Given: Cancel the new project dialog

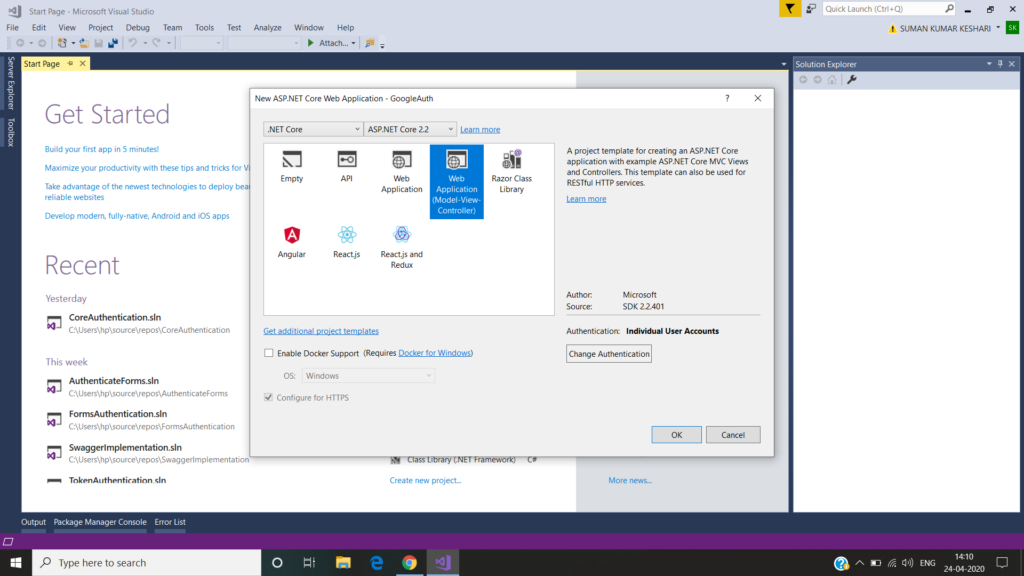Looking at the screenshot, I should 733,435.
